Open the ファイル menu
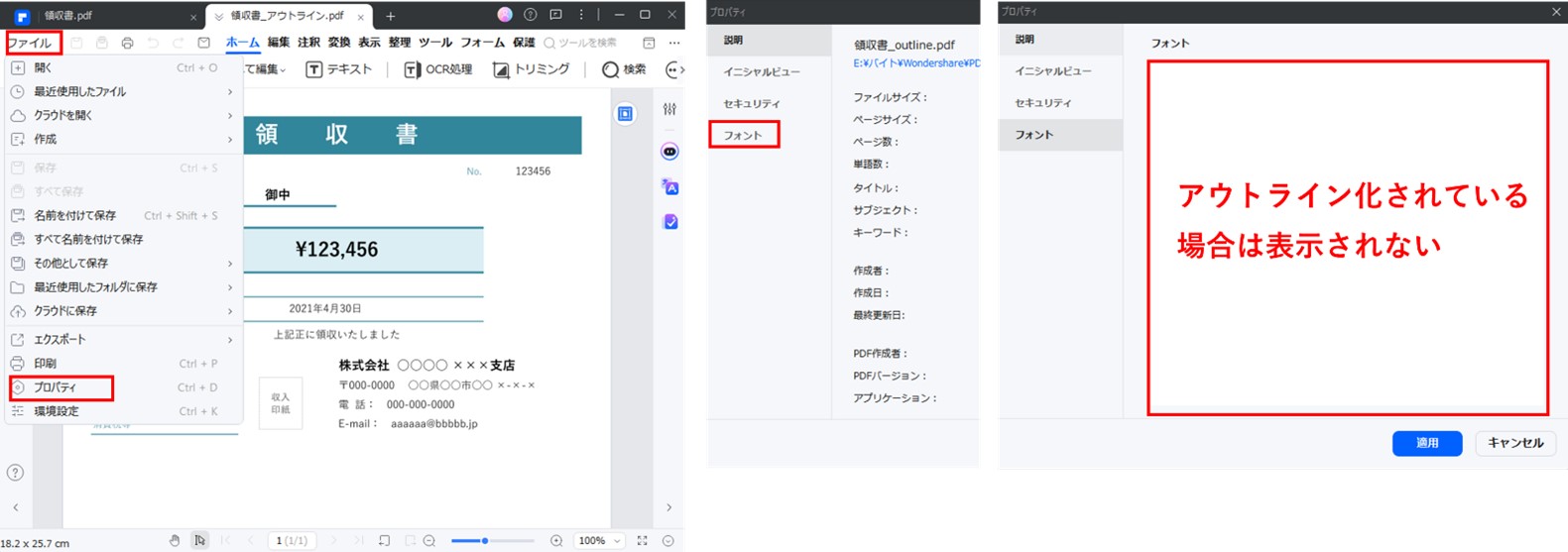 pyautogui.click(x=30, y=43)
